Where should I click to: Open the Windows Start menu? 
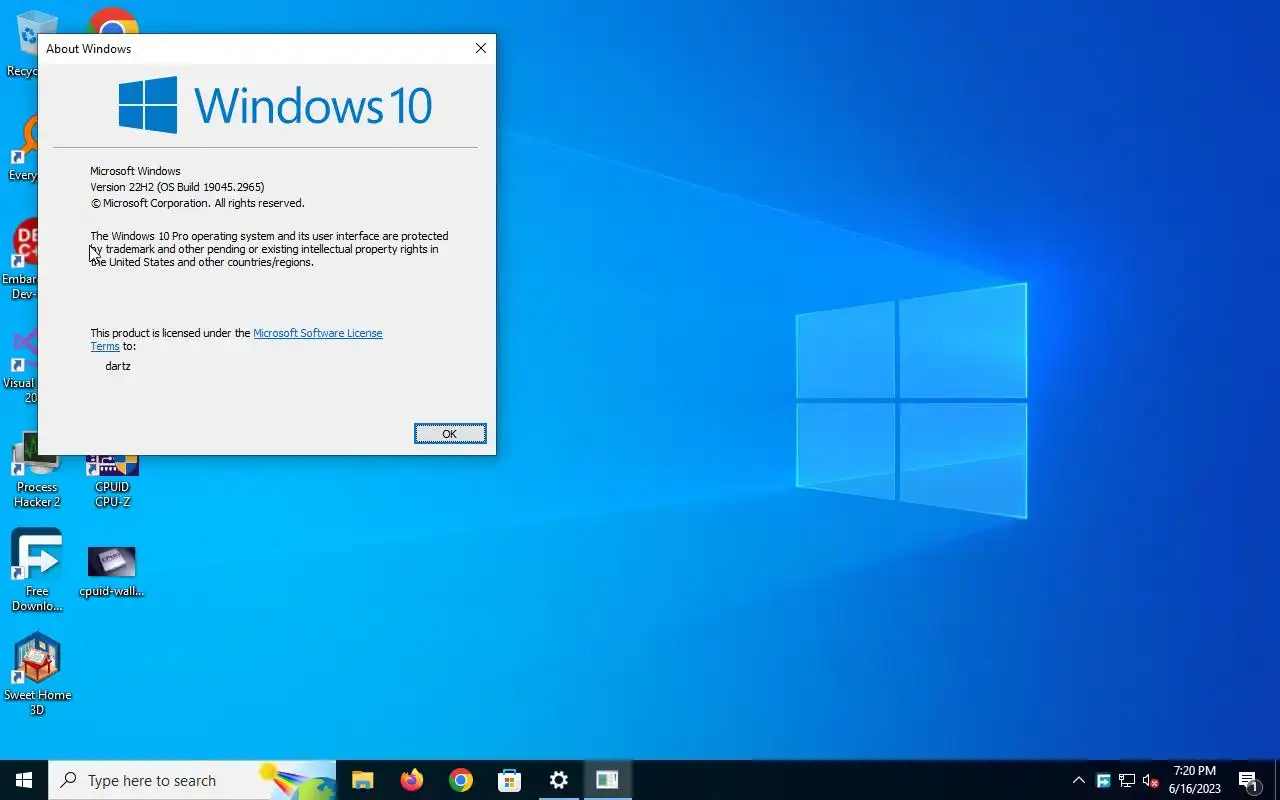[24, 780]
